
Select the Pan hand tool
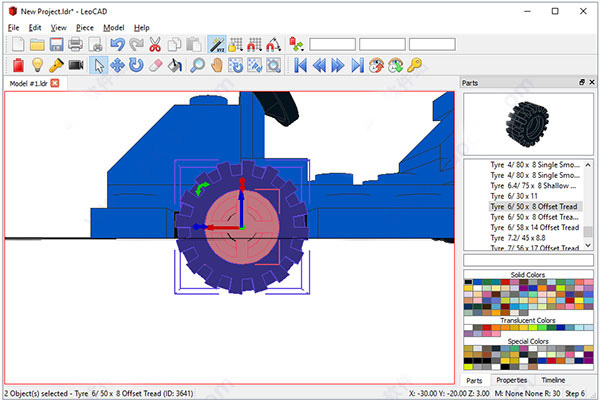click(x=216, y=65)
